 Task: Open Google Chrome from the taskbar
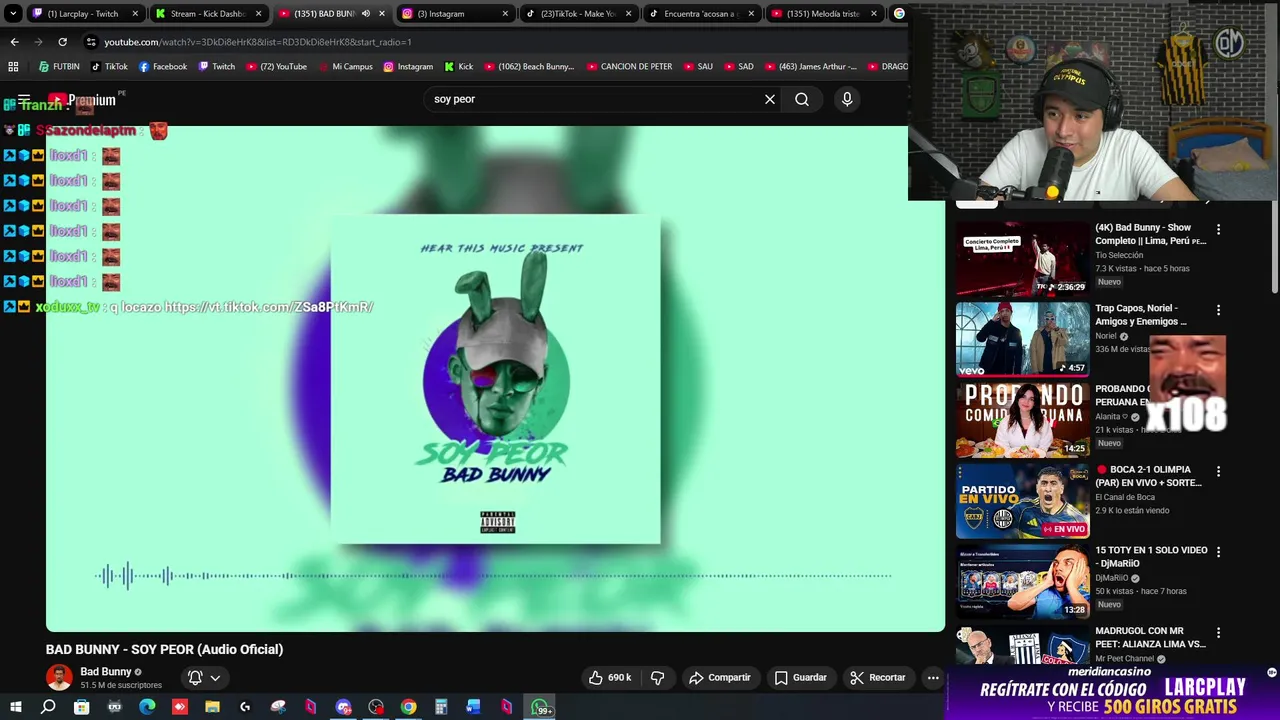pyautogui.click(x=408, y=707)
